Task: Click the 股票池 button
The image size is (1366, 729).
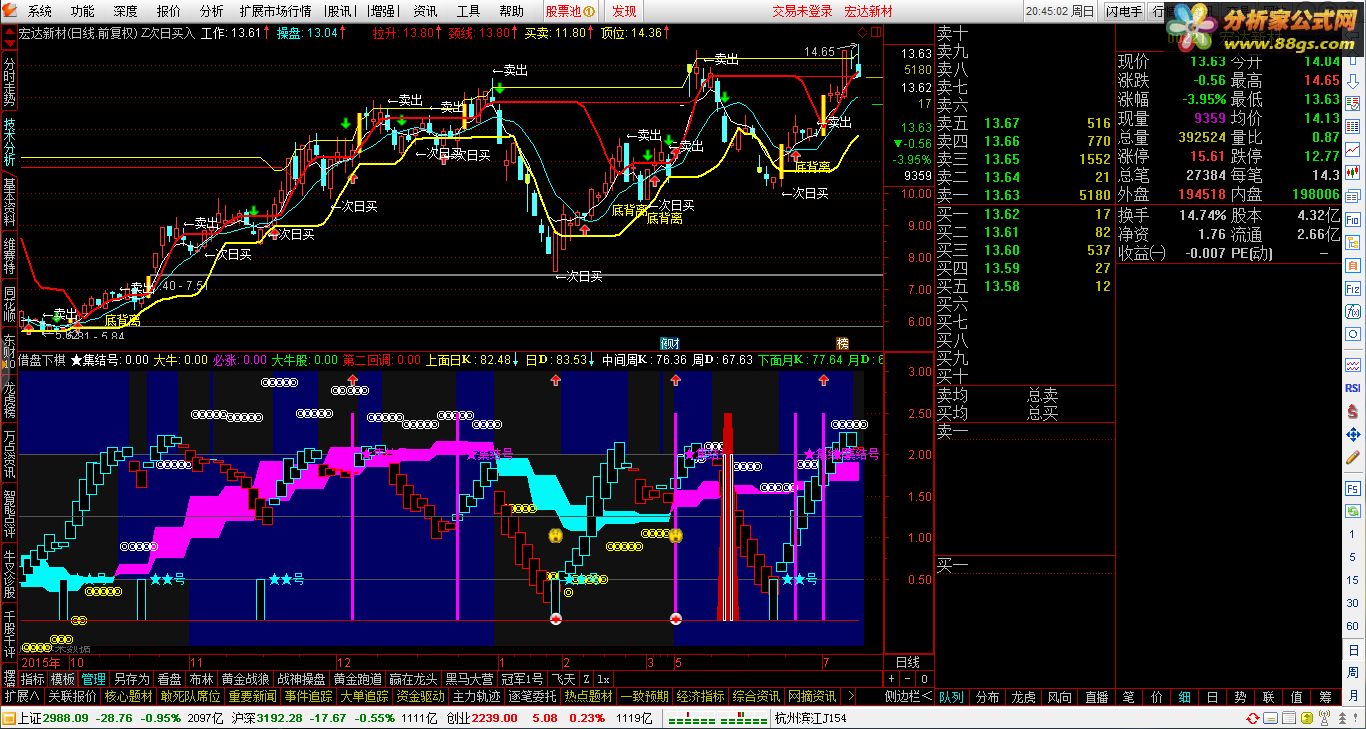Action: tap(569, 11)
